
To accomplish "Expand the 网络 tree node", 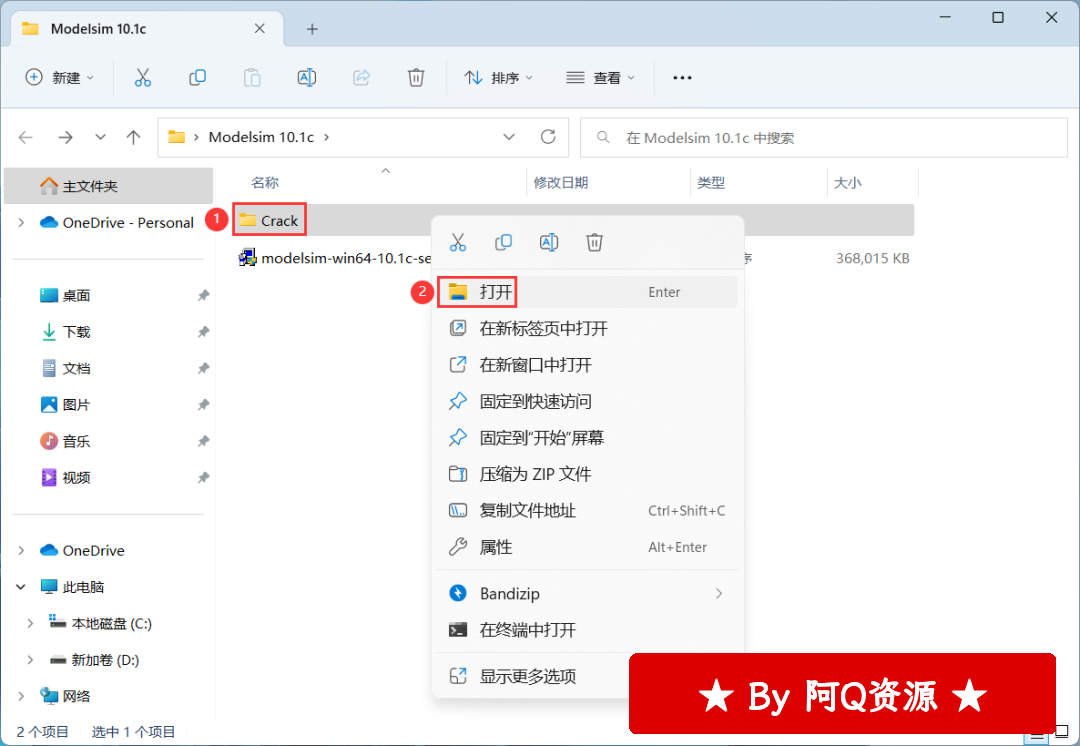I will coord(21,696).
